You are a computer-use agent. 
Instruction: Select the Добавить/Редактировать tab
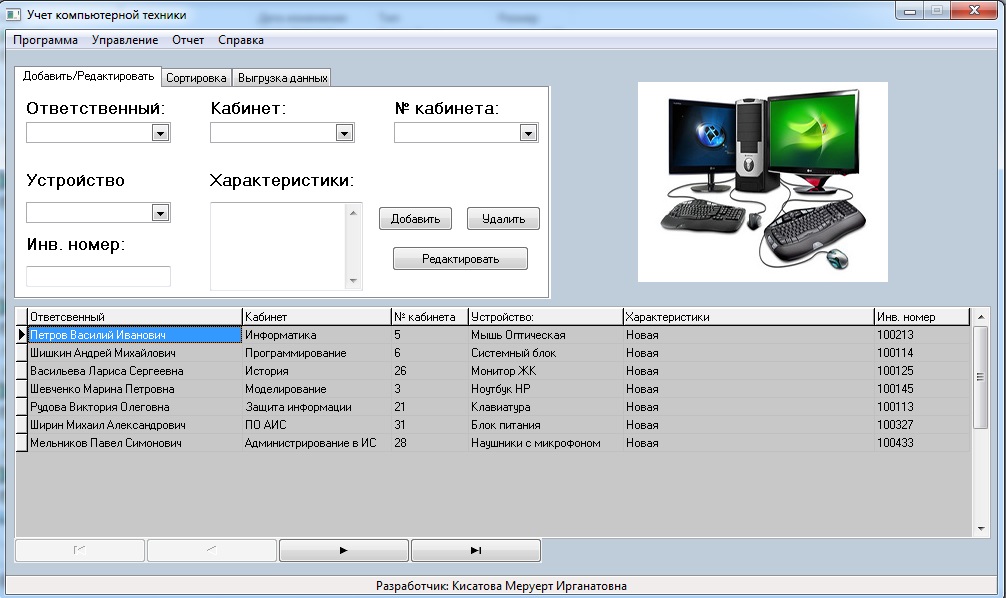tap(88, 76)
